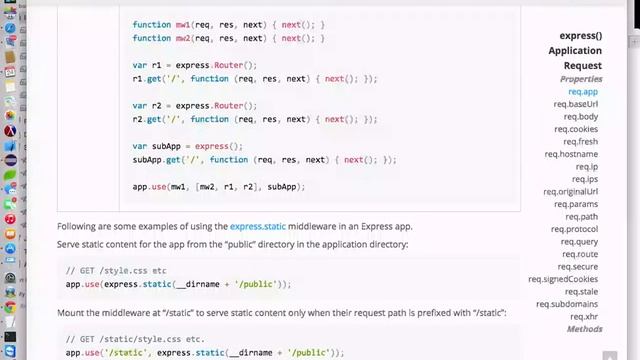Launch TeamViewer from the dock
640x360 pixels.
pos(10,351)
